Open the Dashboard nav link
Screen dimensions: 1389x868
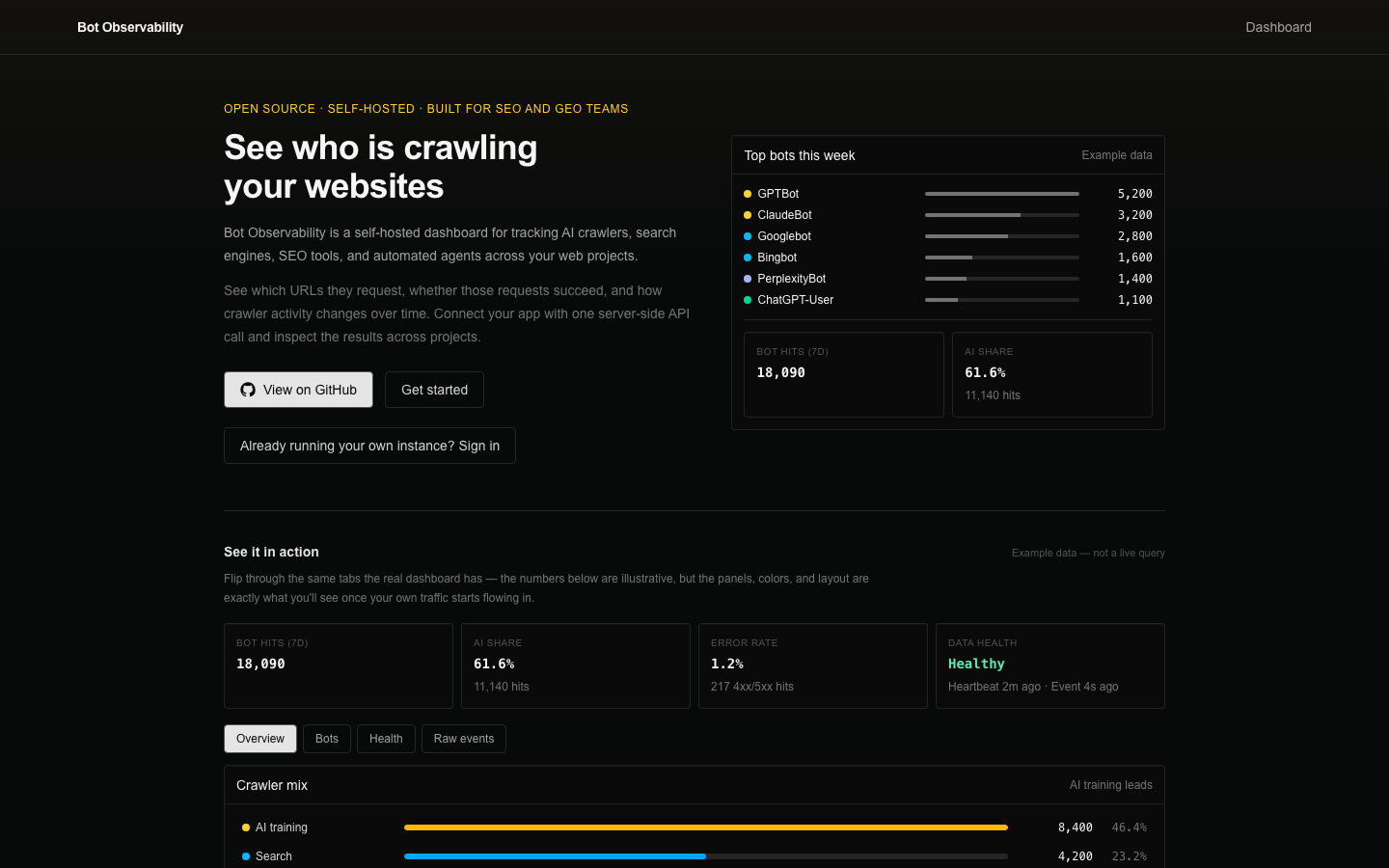tap(1278, 27)
